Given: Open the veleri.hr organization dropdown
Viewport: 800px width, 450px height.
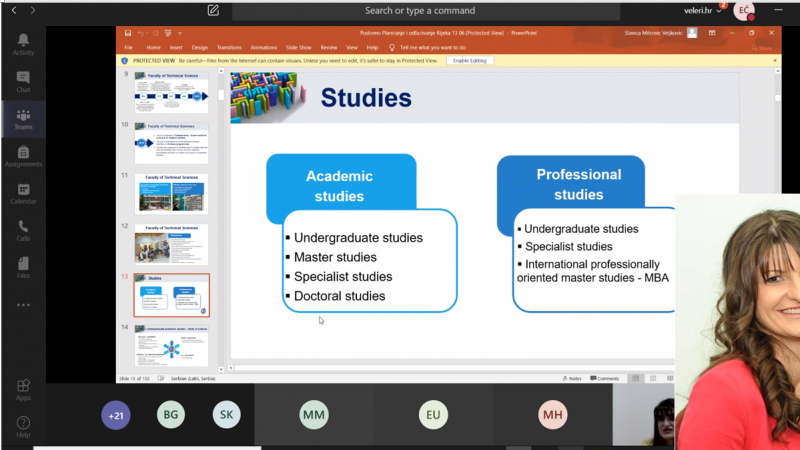Looking at the screenshot, I should tap(702, 11).
